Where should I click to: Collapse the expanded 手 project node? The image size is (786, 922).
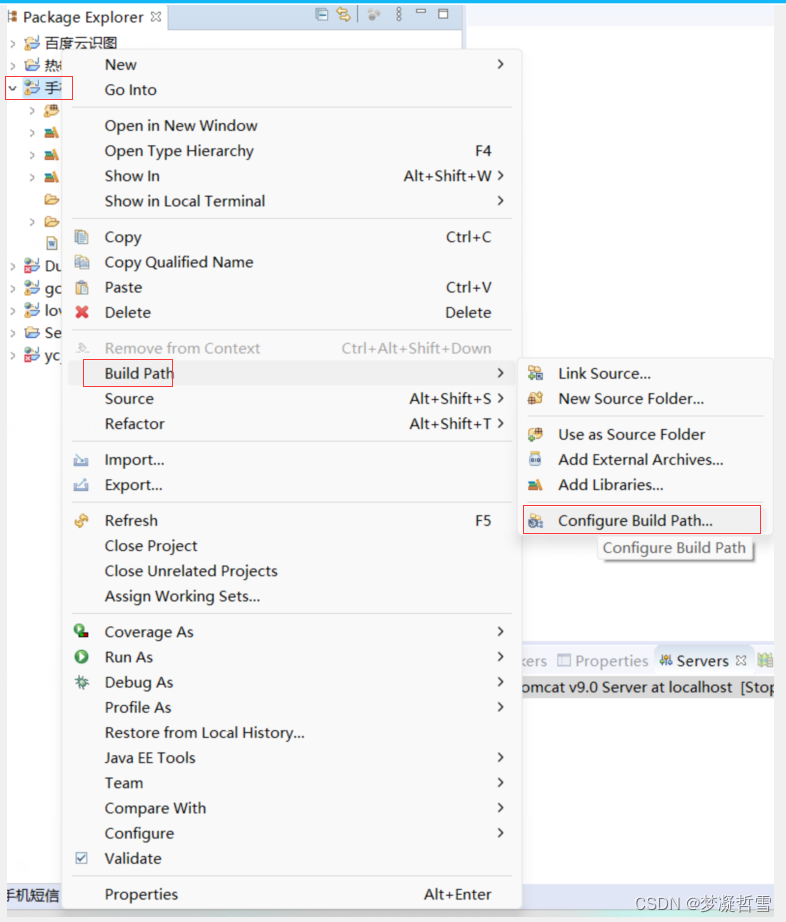(12, 88)
